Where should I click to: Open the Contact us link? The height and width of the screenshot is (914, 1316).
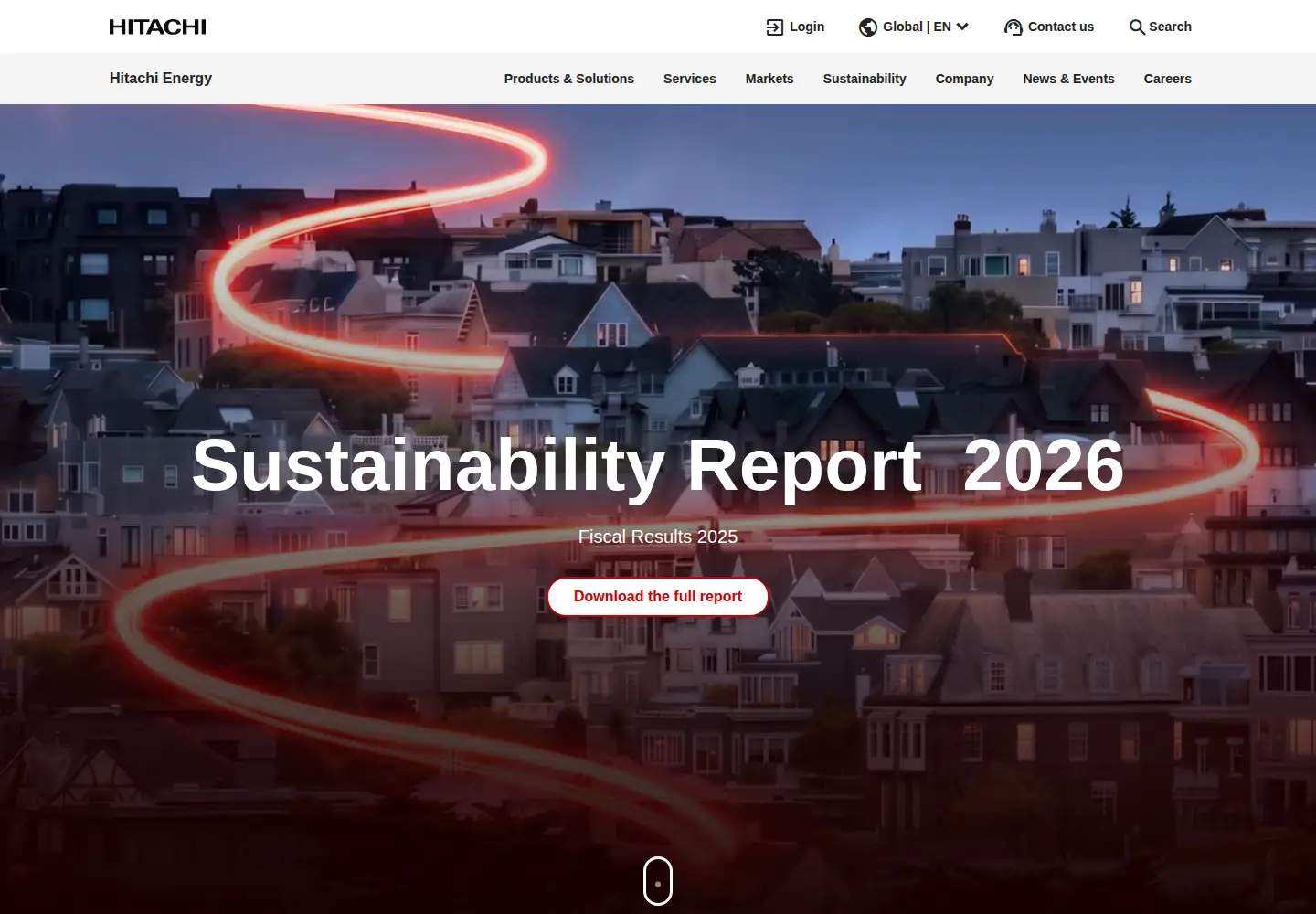pos(1061,27)
